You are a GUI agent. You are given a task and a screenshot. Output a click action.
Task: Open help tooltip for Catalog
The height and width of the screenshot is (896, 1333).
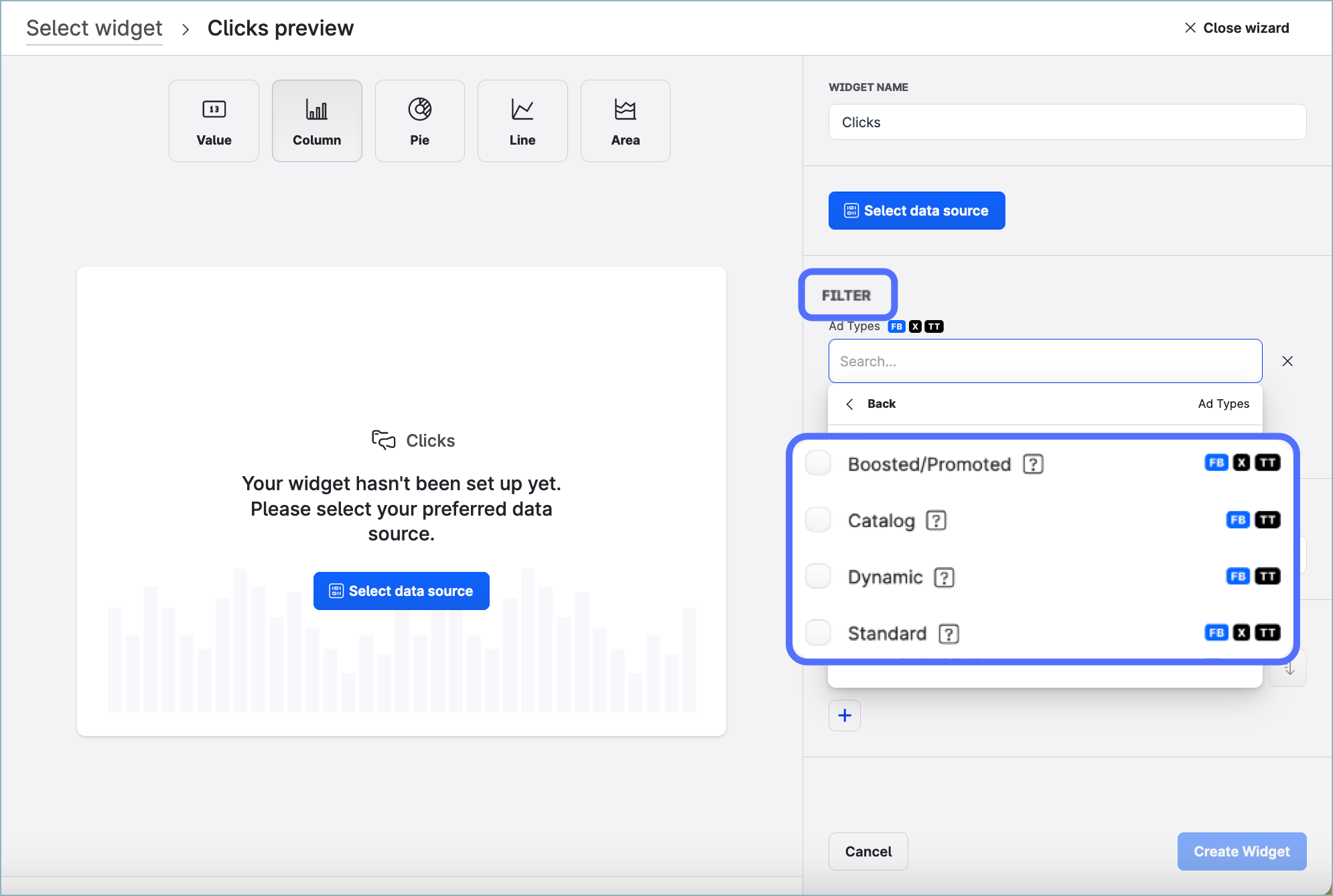pos(936,520)
